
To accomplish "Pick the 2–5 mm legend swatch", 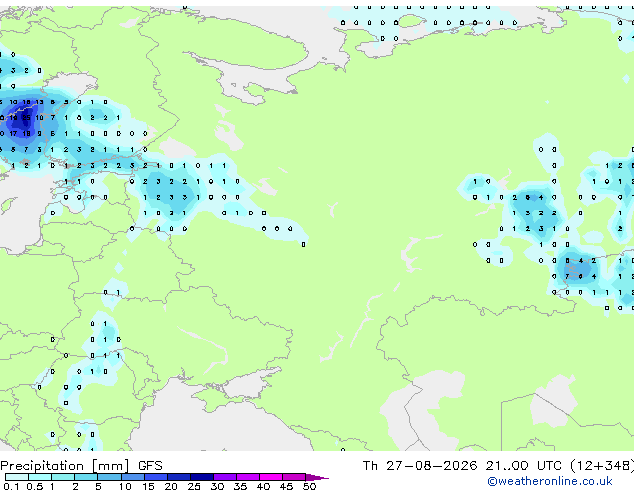I will tap(86, 477).
